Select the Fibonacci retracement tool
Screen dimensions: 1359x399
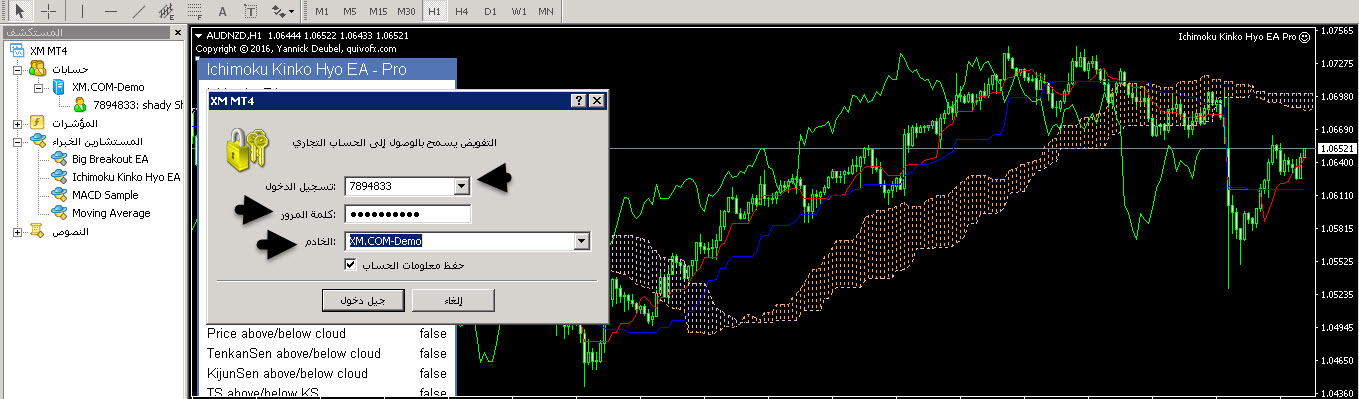point(194,11)
